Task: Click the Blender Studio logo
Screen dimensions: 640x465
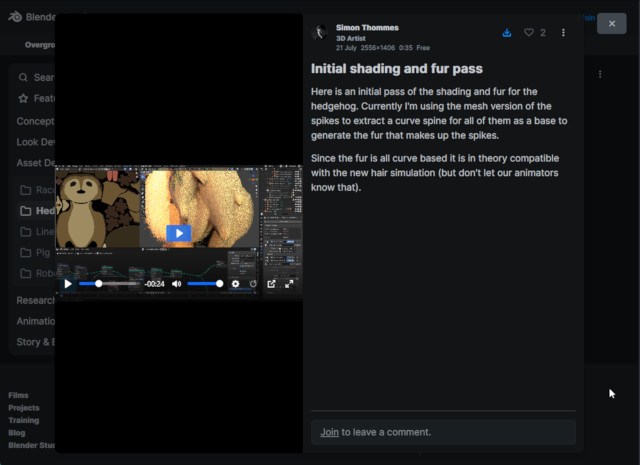Action: point(32,17)
